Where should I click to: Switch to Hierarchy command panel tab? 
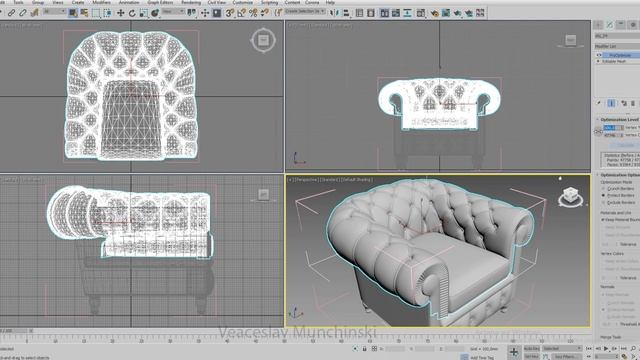(621, 25)
